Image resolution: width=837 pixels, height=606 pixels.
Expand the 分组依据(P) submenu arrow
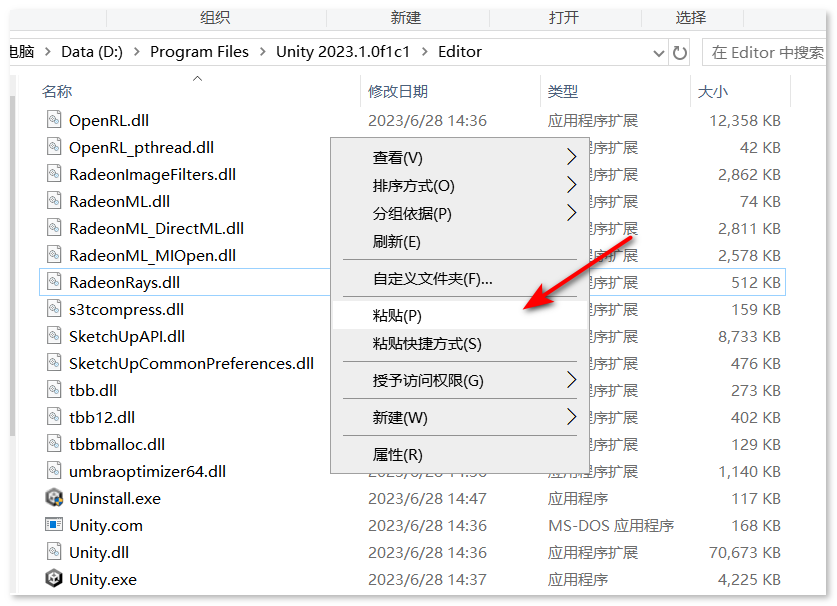571,213
